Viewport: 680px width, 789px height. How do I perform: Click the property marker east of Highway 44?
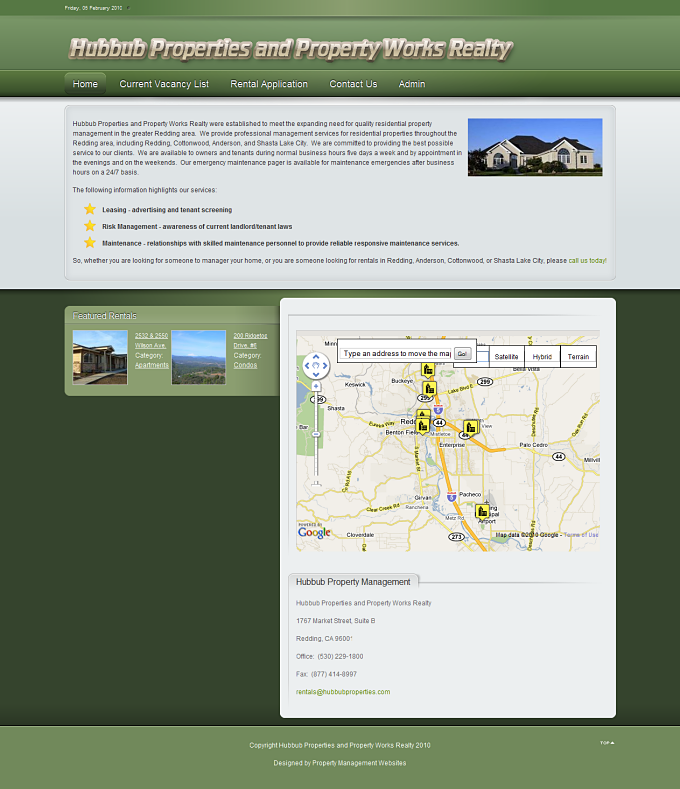point(470,427)
